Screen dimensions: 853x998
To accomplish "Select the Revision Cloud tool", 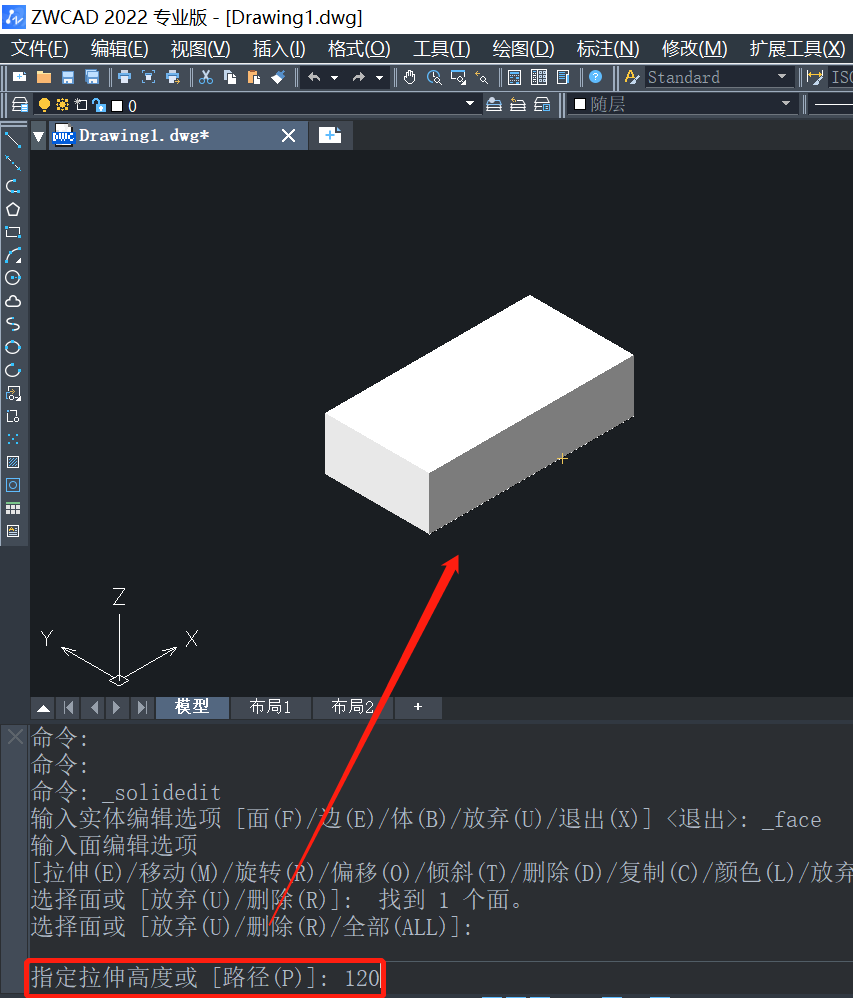I will click(x=13, y=301).
